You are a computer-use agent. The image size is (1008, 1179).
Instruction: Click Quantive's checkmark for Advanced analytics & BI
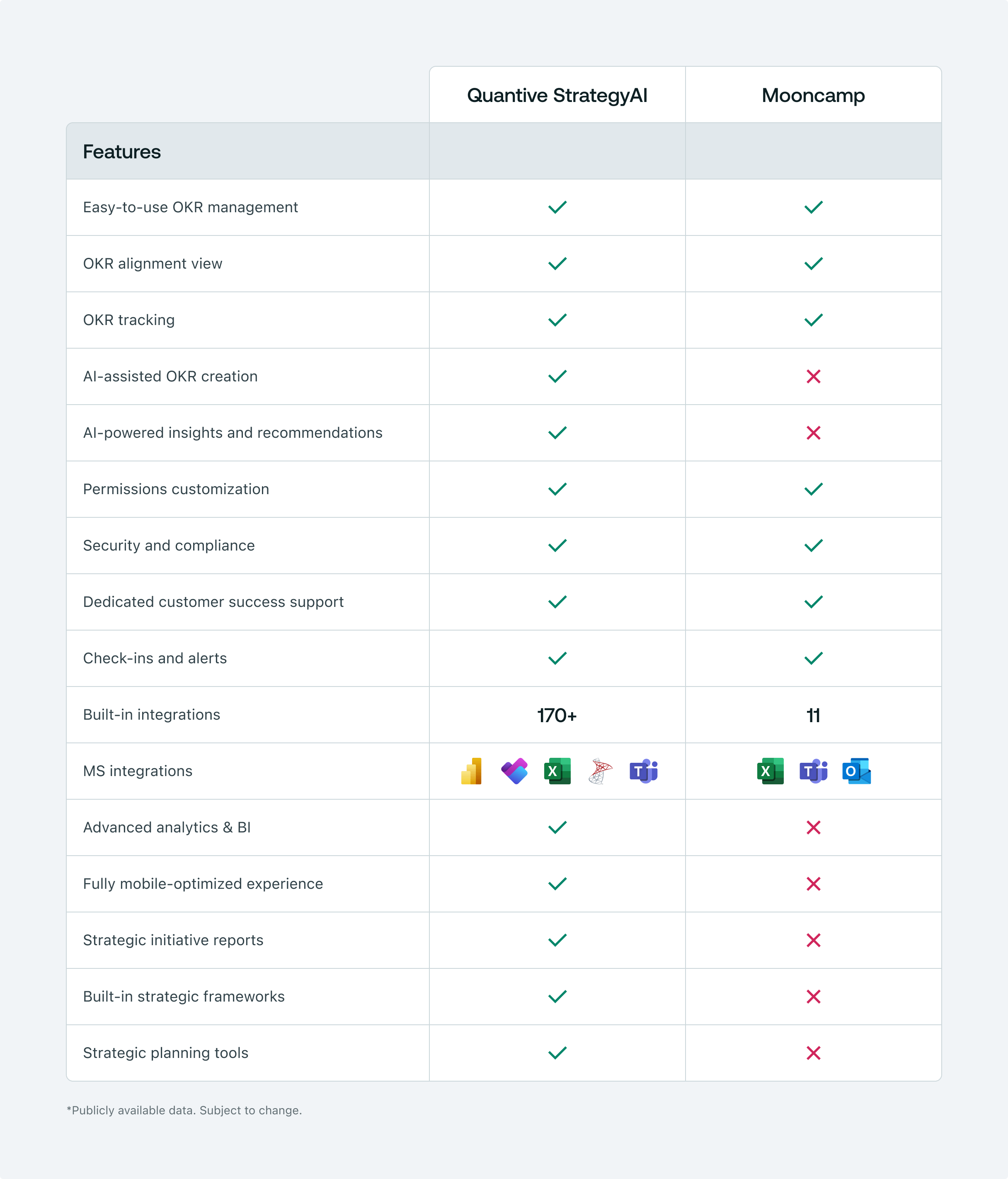(x=557, y=827)
